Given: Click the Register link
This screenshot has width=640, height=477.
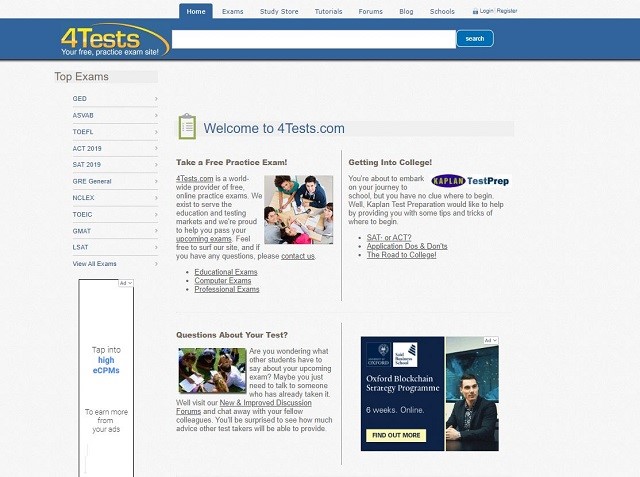Looking at the screenshot, I should tap(507, 11).
